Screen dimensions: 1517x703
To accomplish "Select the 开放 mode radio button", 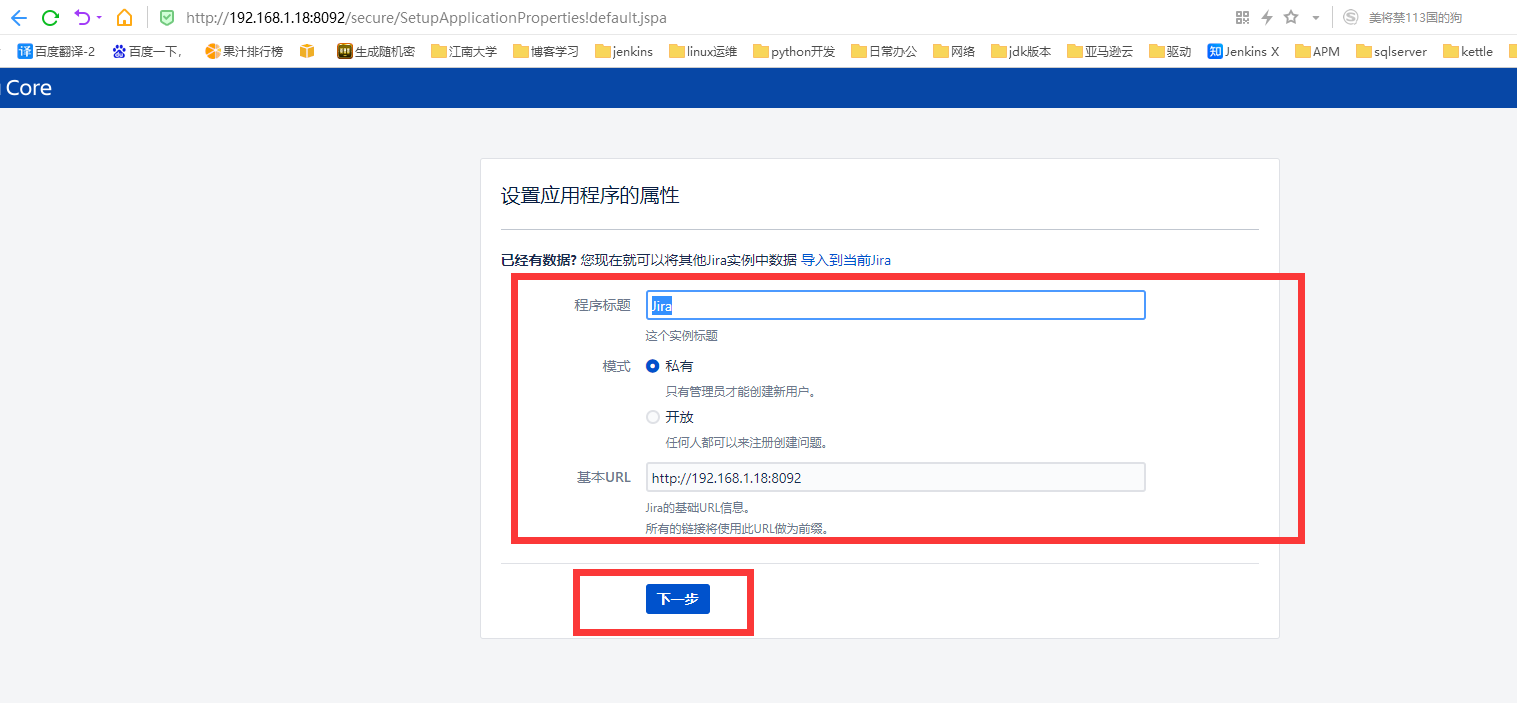I will pos(653,417).
